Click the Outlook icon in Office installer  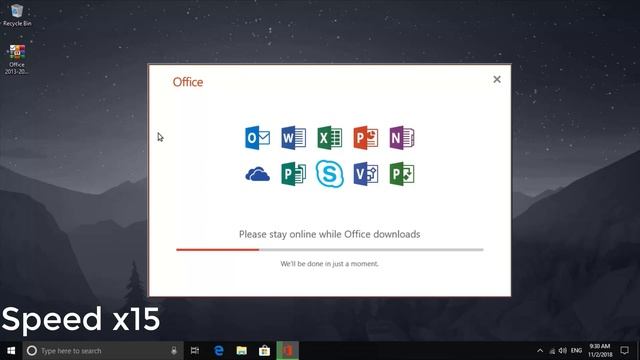tap(257, 138)
